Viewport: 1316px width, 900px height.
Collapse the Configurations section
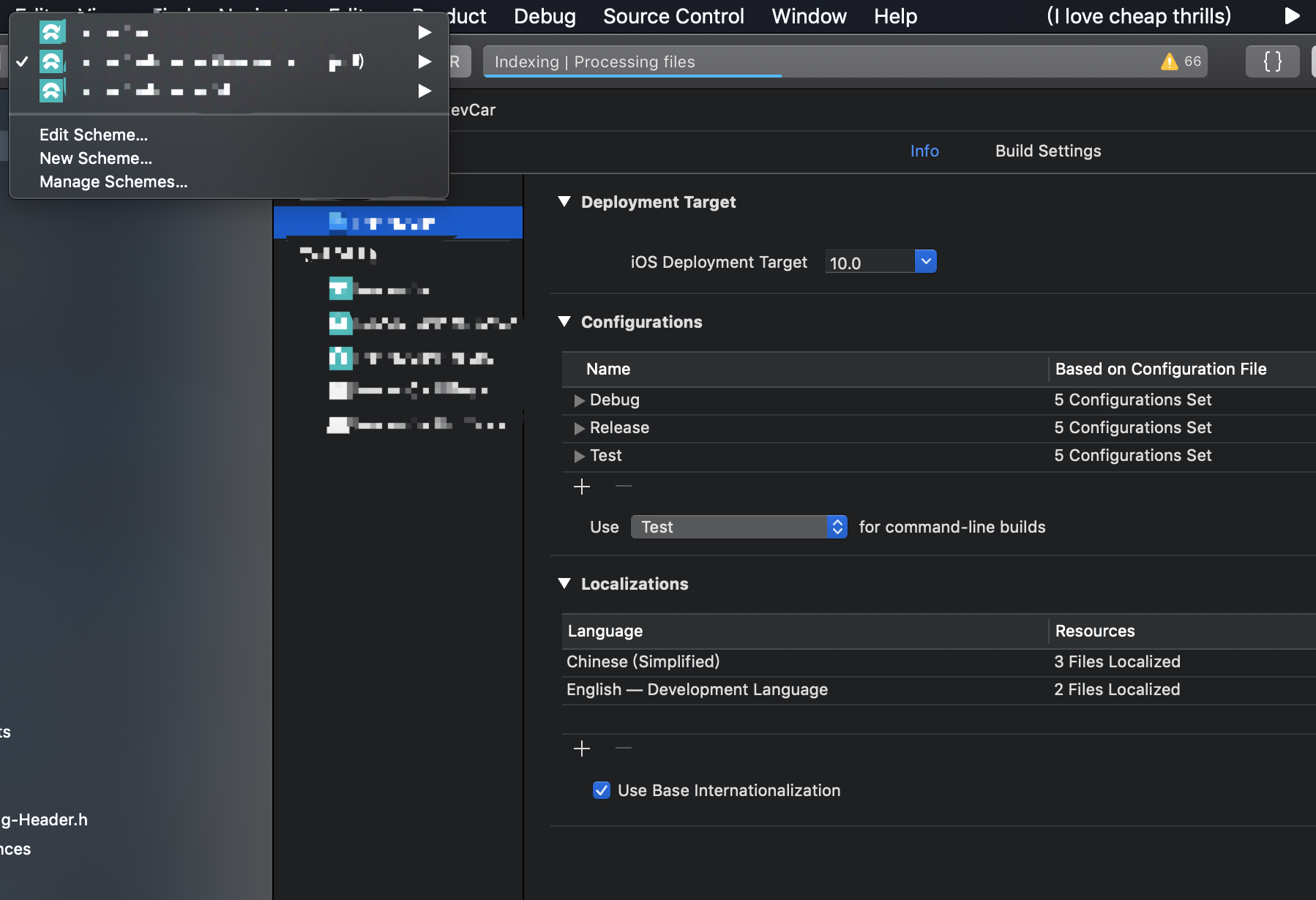click(564, 321)
